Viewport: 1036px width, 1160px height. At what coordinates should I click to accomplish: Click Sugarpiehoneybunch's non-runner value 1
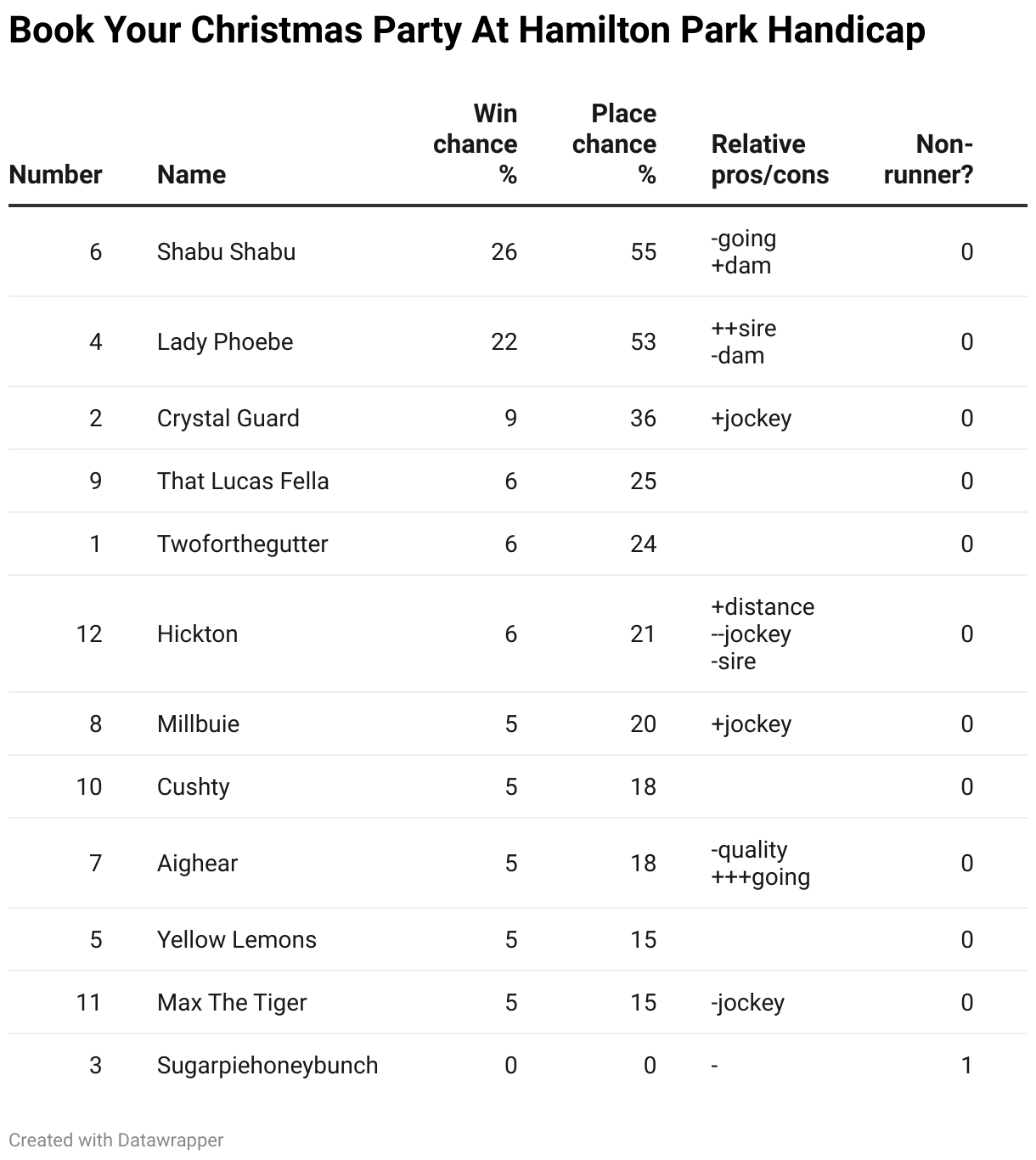(966, 1066)
